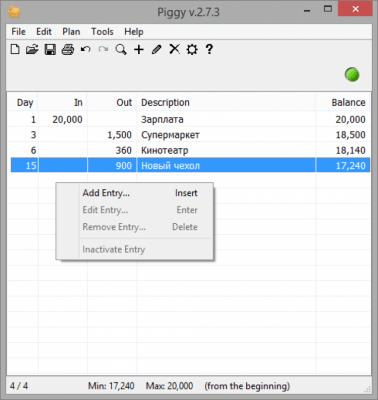Choose Add Entry... from context menu
This screenshot has width=378, height=400.
(x=135, y=193)
